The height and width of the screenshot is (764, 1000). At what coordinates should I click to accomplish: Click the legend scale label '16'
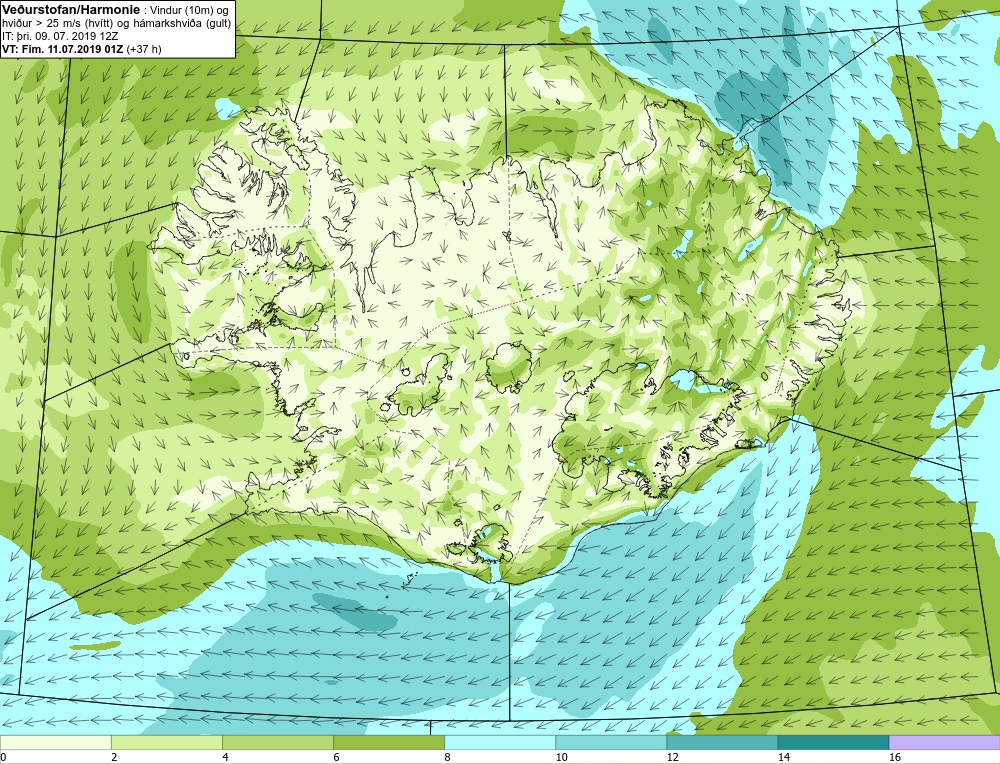point(895,757)
